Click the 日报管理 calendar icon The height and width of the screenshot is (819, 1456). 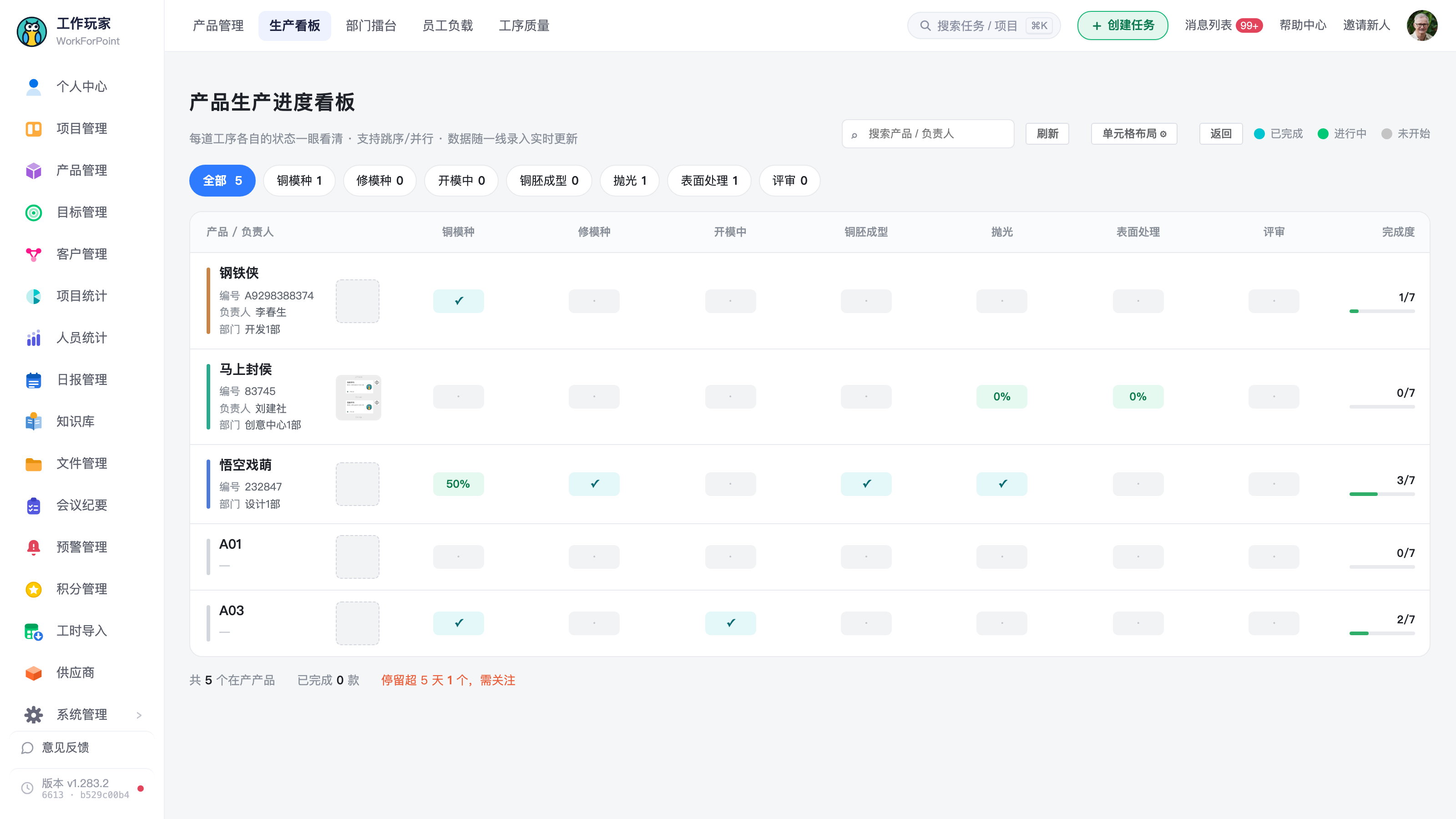[33, 380]
